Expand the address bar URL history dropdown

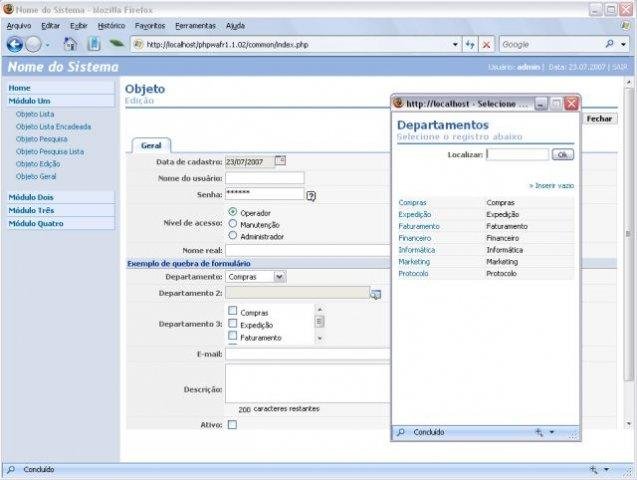[x=455, y=45]
